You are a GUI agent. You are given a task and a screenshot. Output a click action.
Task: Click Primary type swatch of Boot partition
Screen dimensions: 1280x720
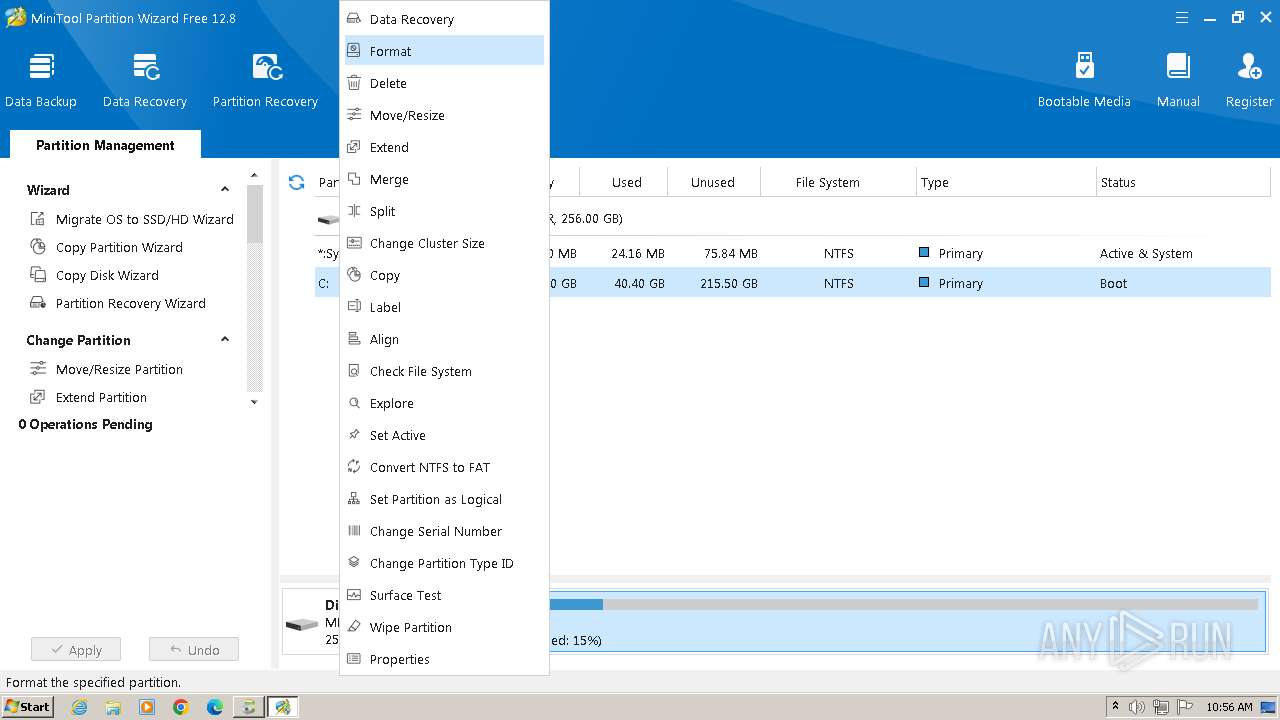point(924,283)
